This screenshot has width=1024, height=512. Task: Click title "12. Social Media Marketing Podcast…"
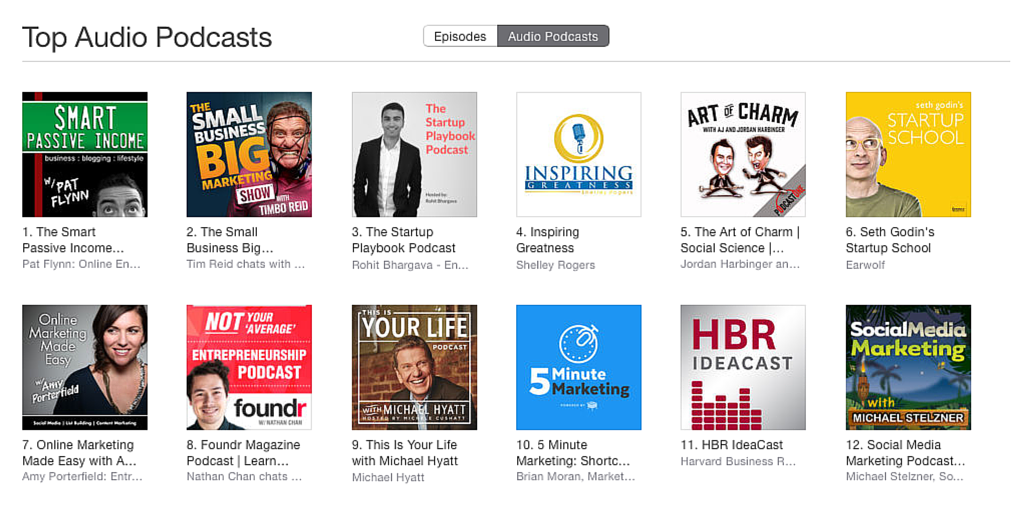point(906,453)
